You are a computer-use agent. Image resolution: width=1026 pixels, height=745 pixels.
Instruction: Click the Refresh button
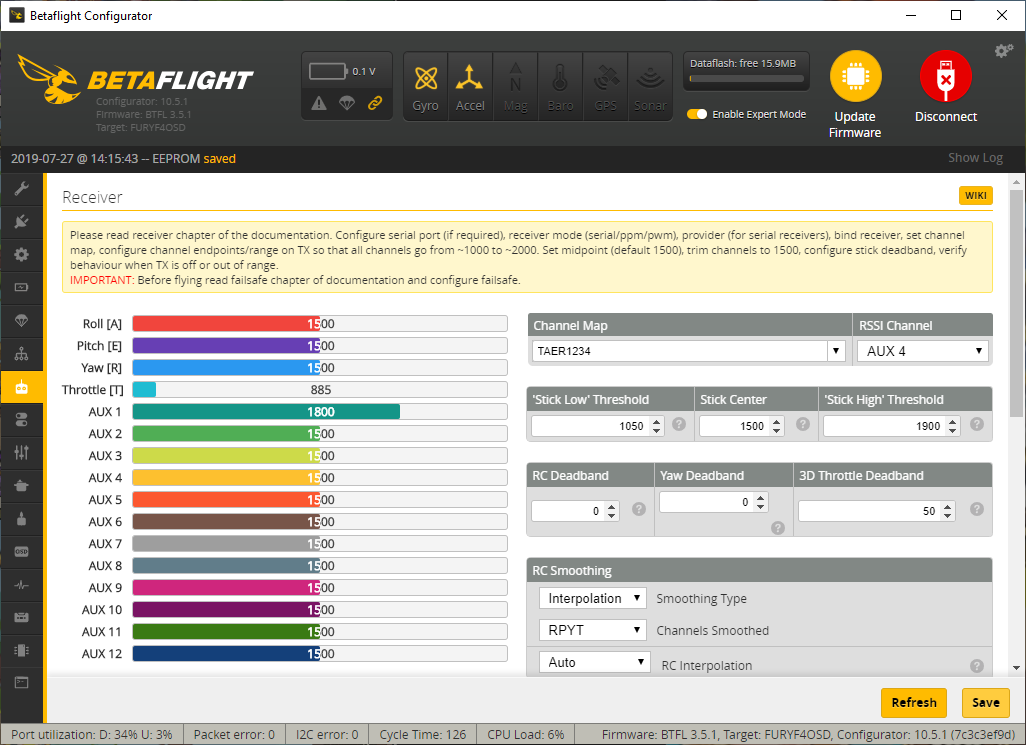(x=913, y=702)
